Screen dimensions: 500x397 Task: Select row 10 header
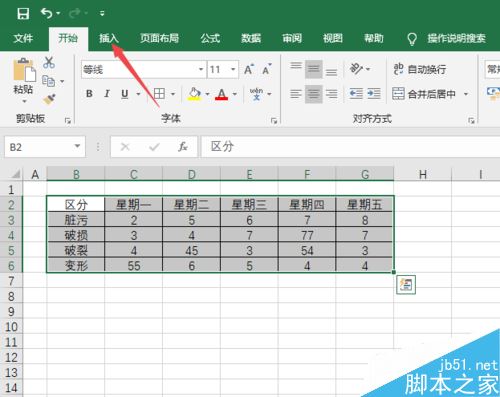pos(11,327)
